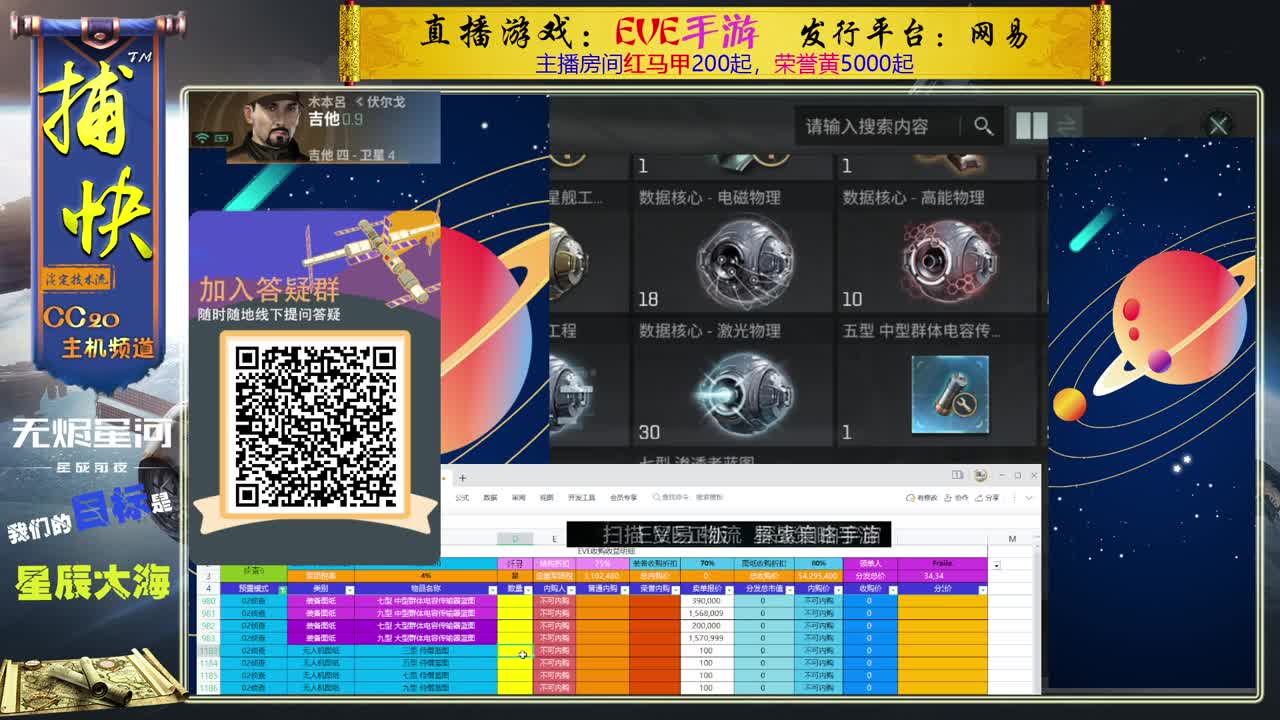Expand the 卖单报价 column filter dropdown
1280x720 pixels.
click(729, 588)
